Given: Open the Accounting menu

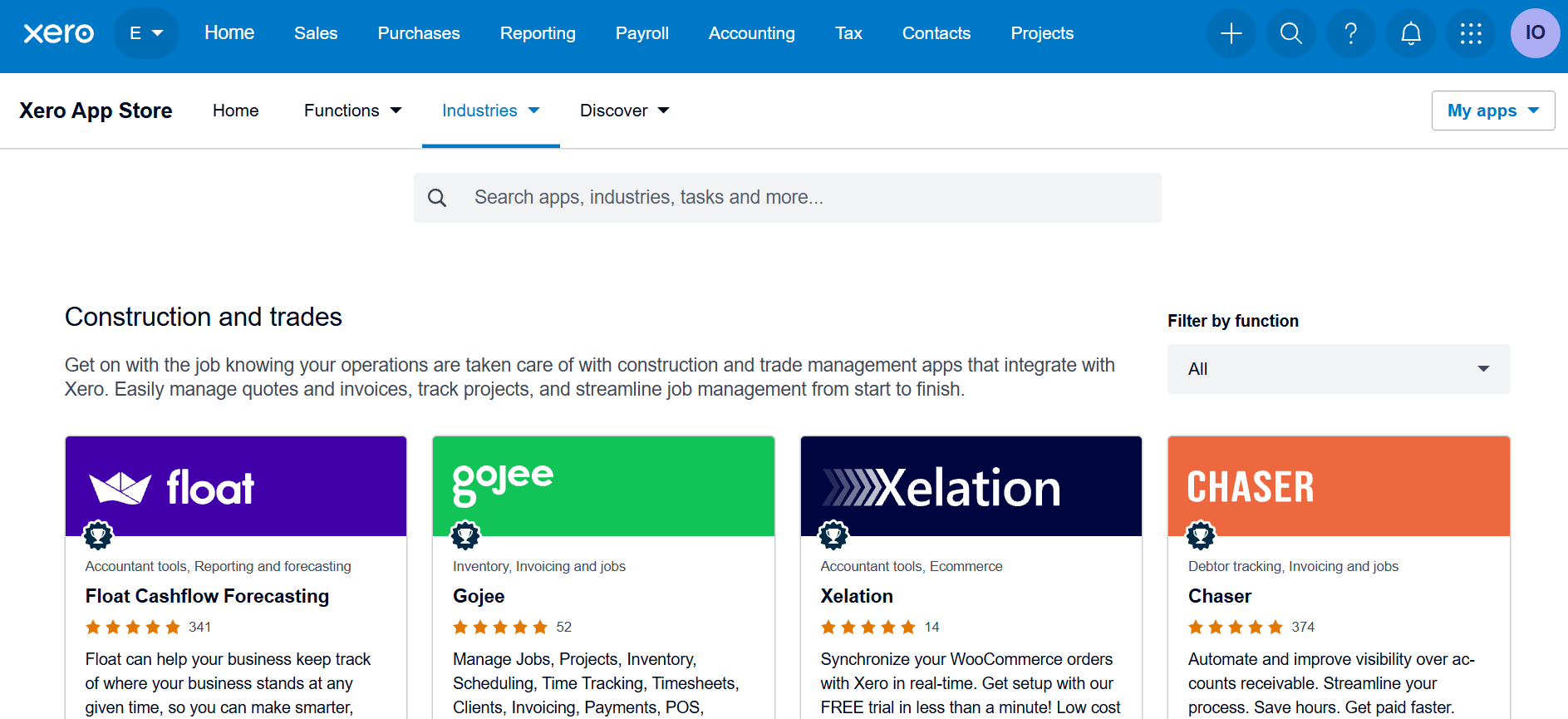Looking at the screenshot, I should 752,33.
